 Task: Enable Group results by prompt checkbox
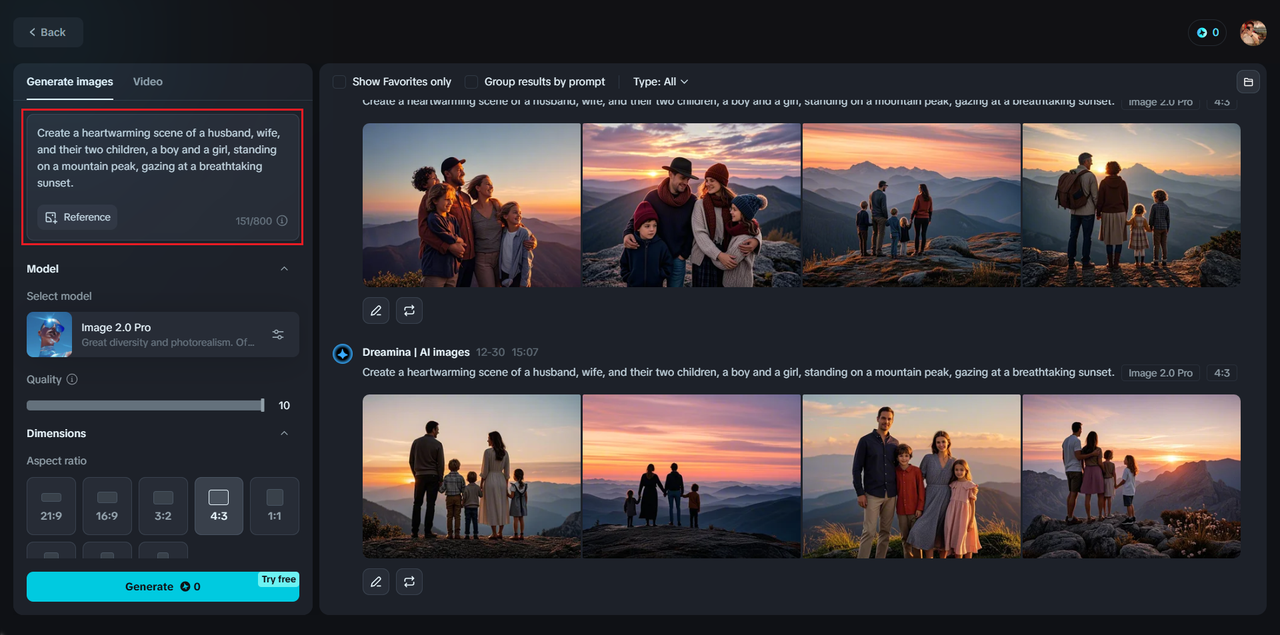point(472,82)
